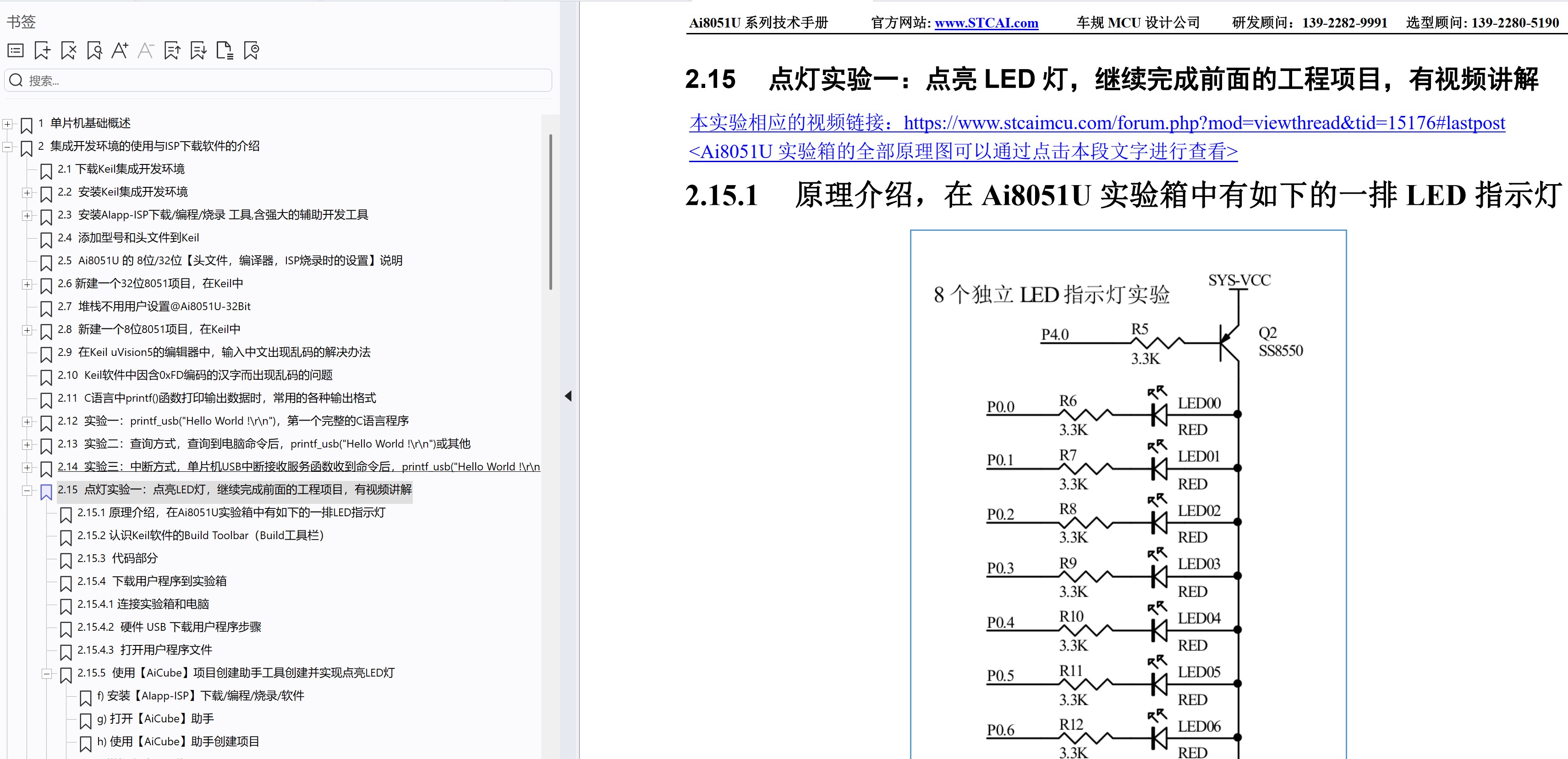Click heading 2.15.1 原理介绍 in document
This screenshot has width=1568, height=759.
[x=1123, y=196]
